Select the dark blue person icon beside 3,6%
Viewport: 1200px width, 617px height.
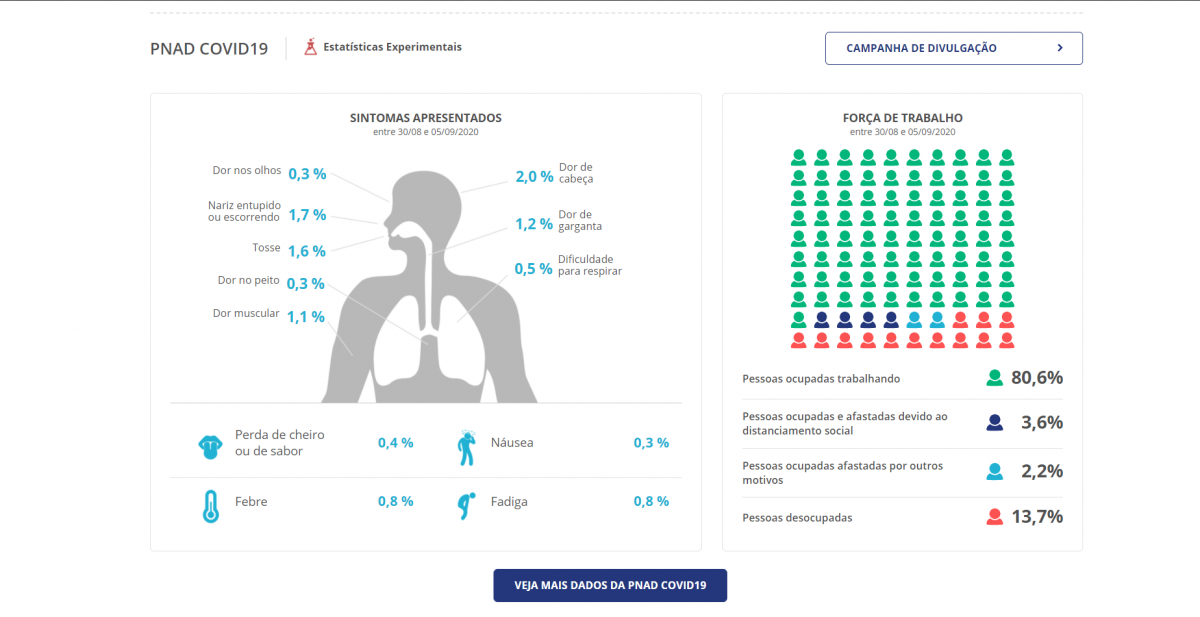pos(994,422)
